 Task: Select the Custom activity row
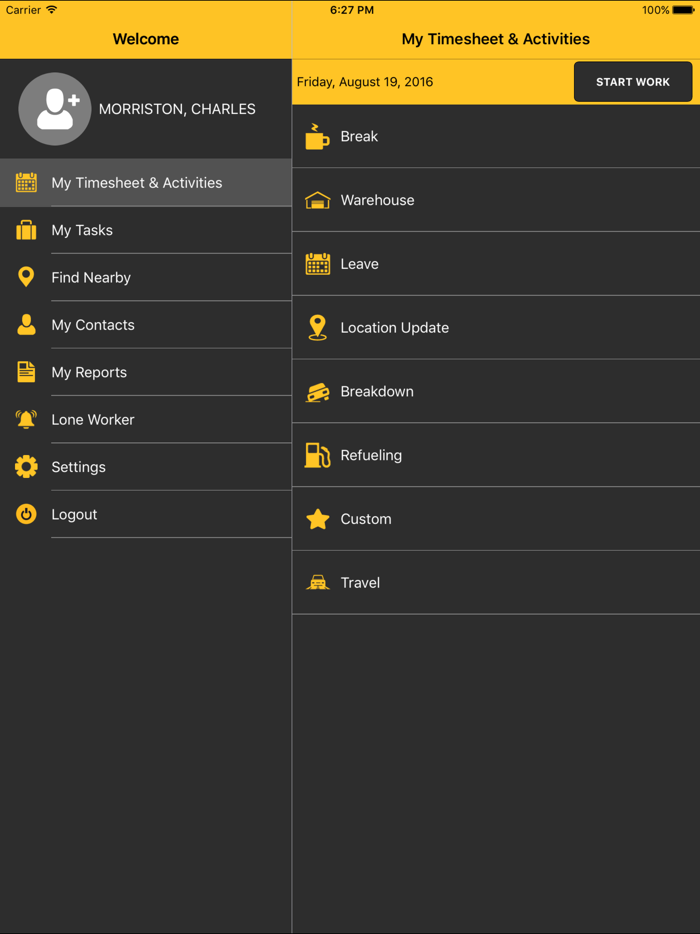(496, 519)
